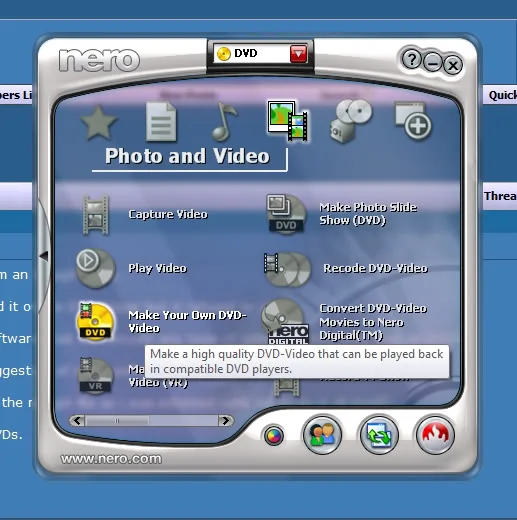Switch to the Data document category

(x=161, y=122)
